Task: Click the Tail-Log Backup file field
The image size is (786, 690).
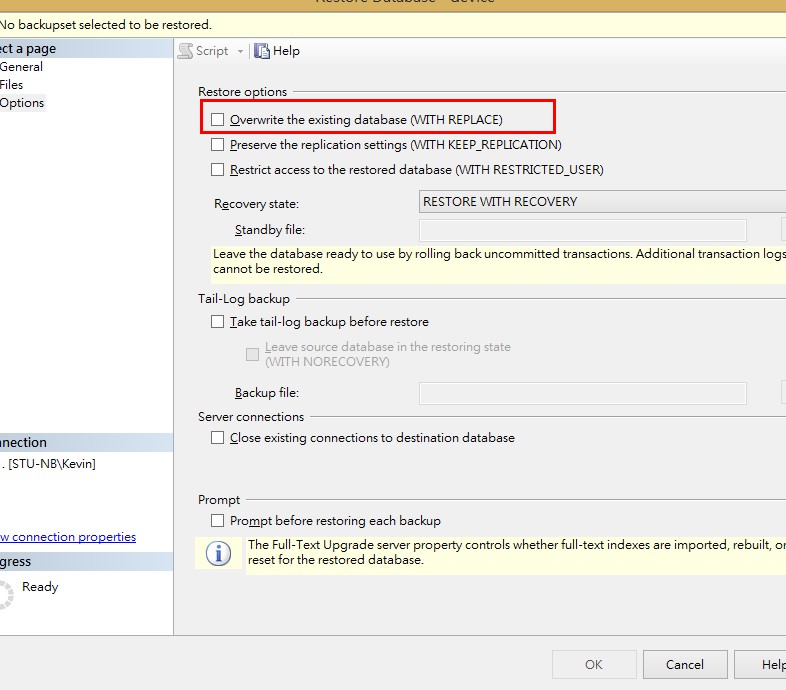Action: pyautogui.click(x=582, y=393)
